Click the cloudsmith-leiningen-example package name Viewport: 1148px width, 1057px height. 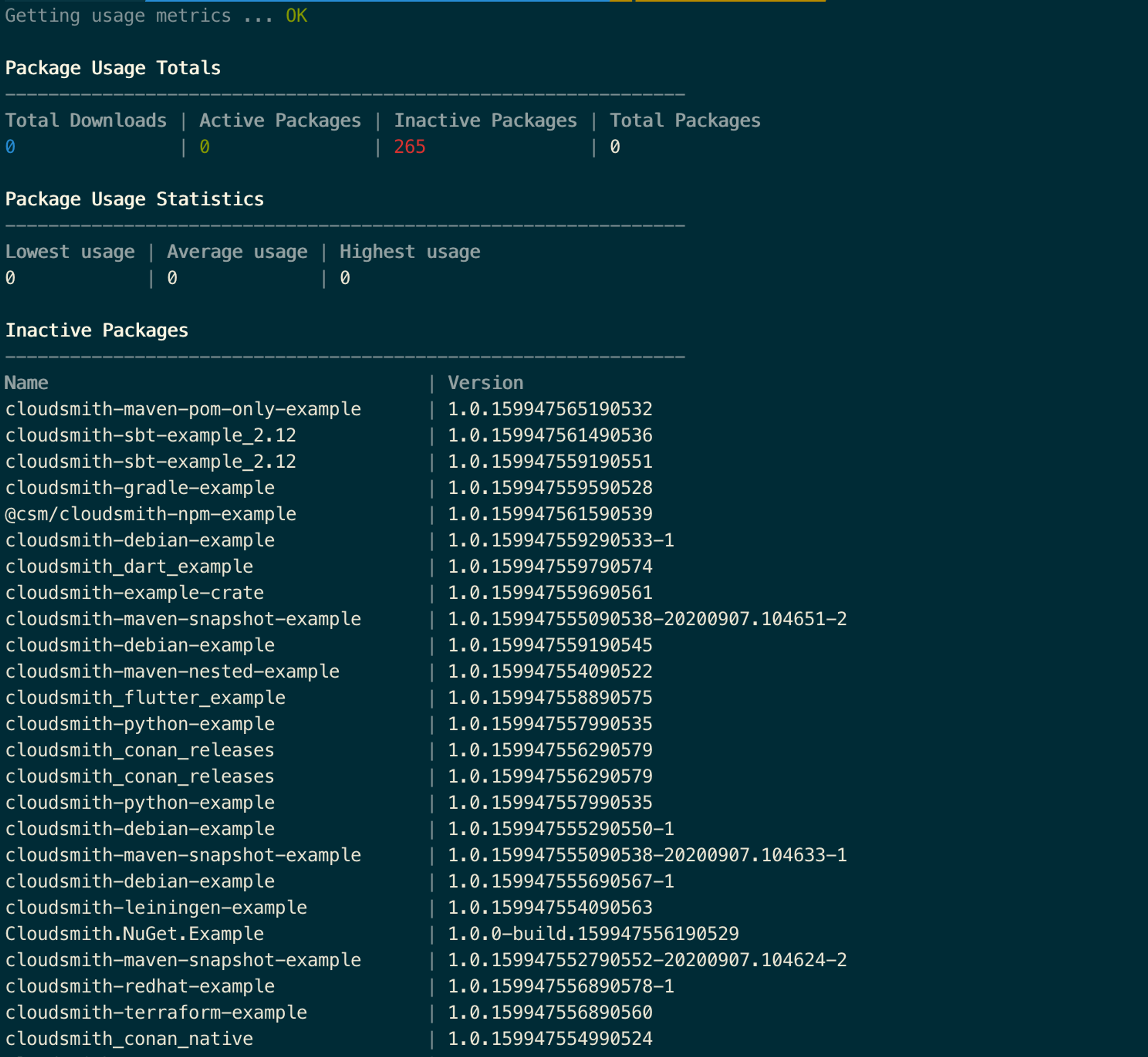[156, 907]
